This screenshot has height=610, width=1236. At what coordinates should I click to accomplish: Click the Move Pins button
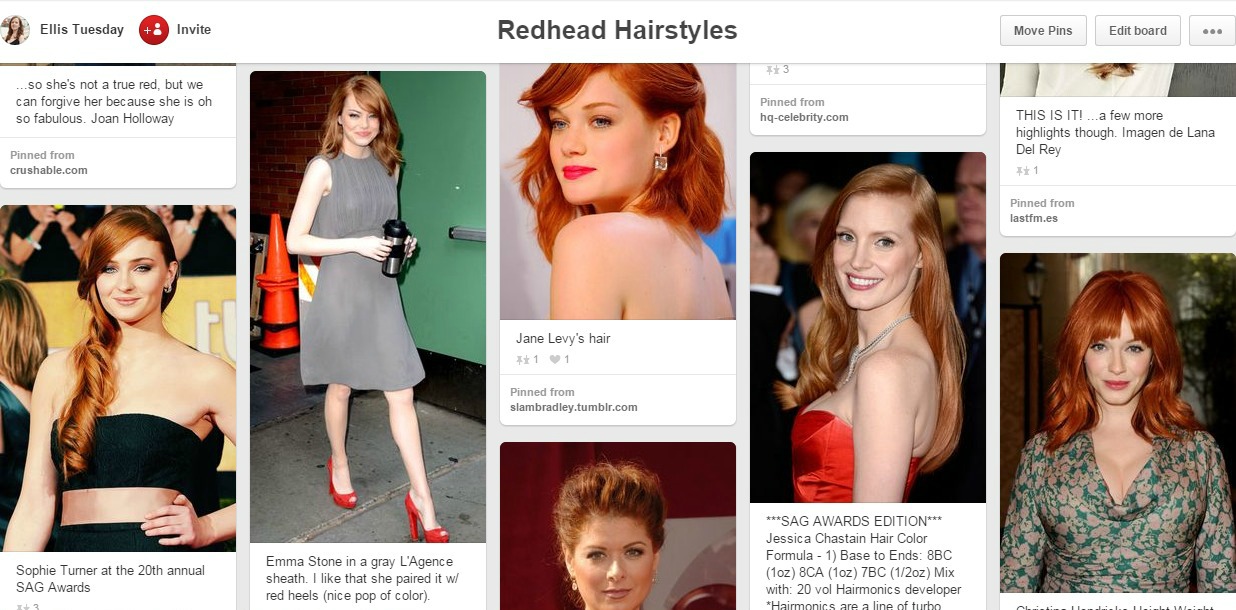[x=1043, y=30]
